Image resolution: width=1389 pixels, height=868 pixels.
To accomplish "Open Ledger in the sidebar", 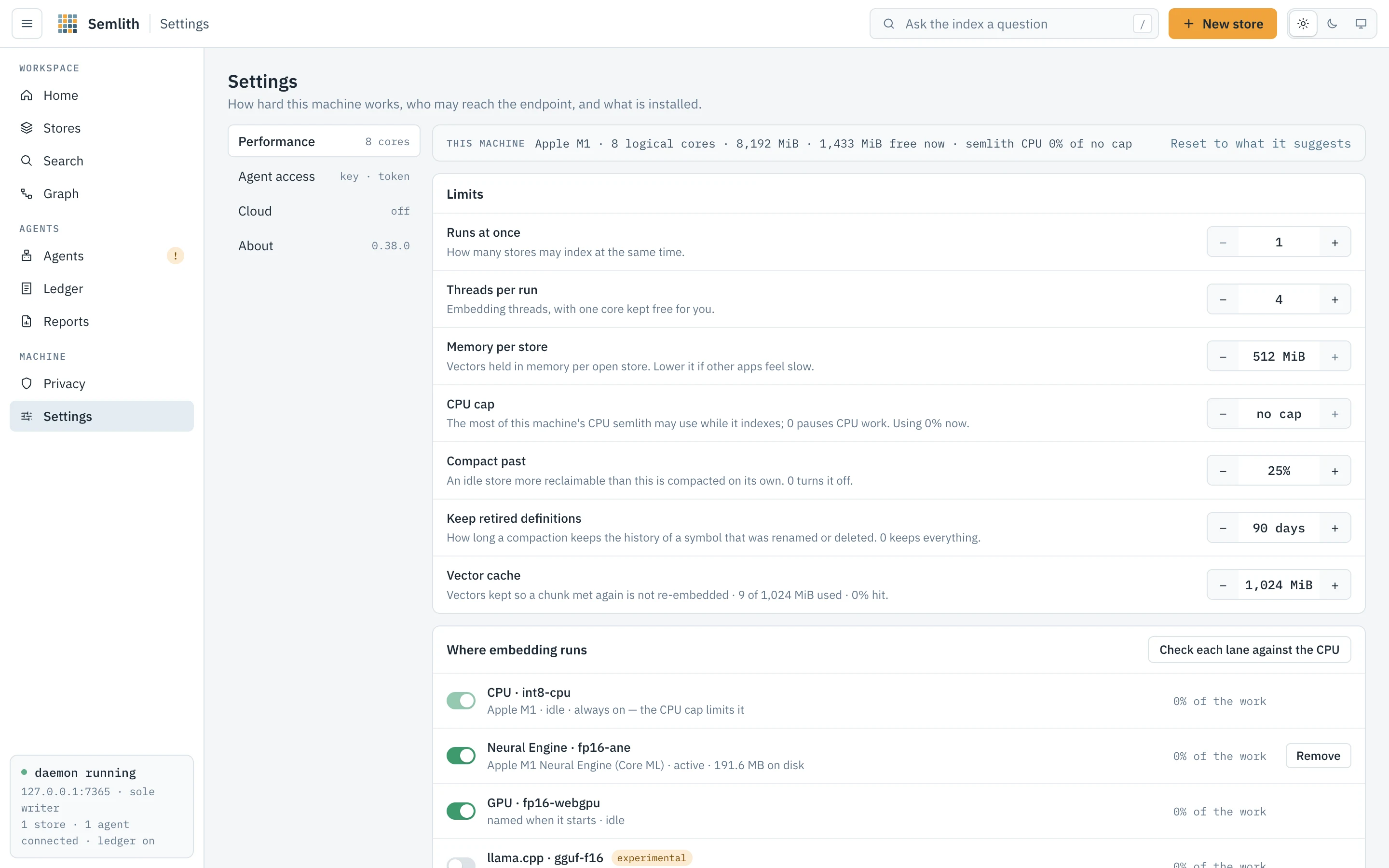I will [x=102, y=288].
